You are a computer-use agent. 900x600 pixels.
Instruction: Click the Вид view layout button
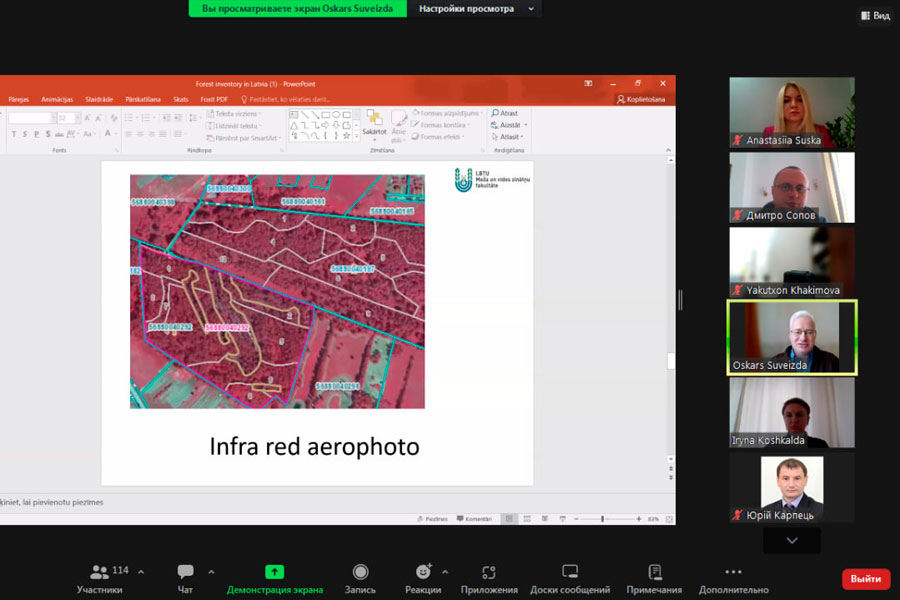(875, 16)
